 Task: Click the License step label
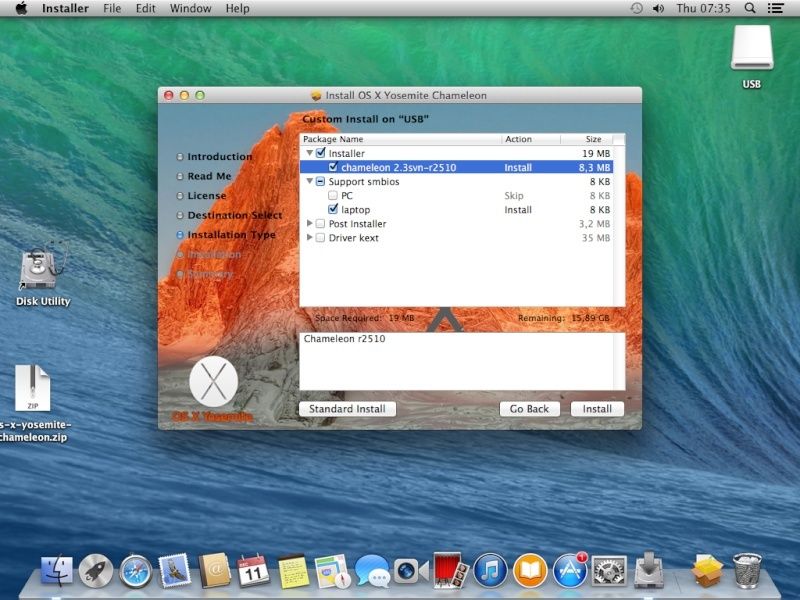(x=207, y=195)
